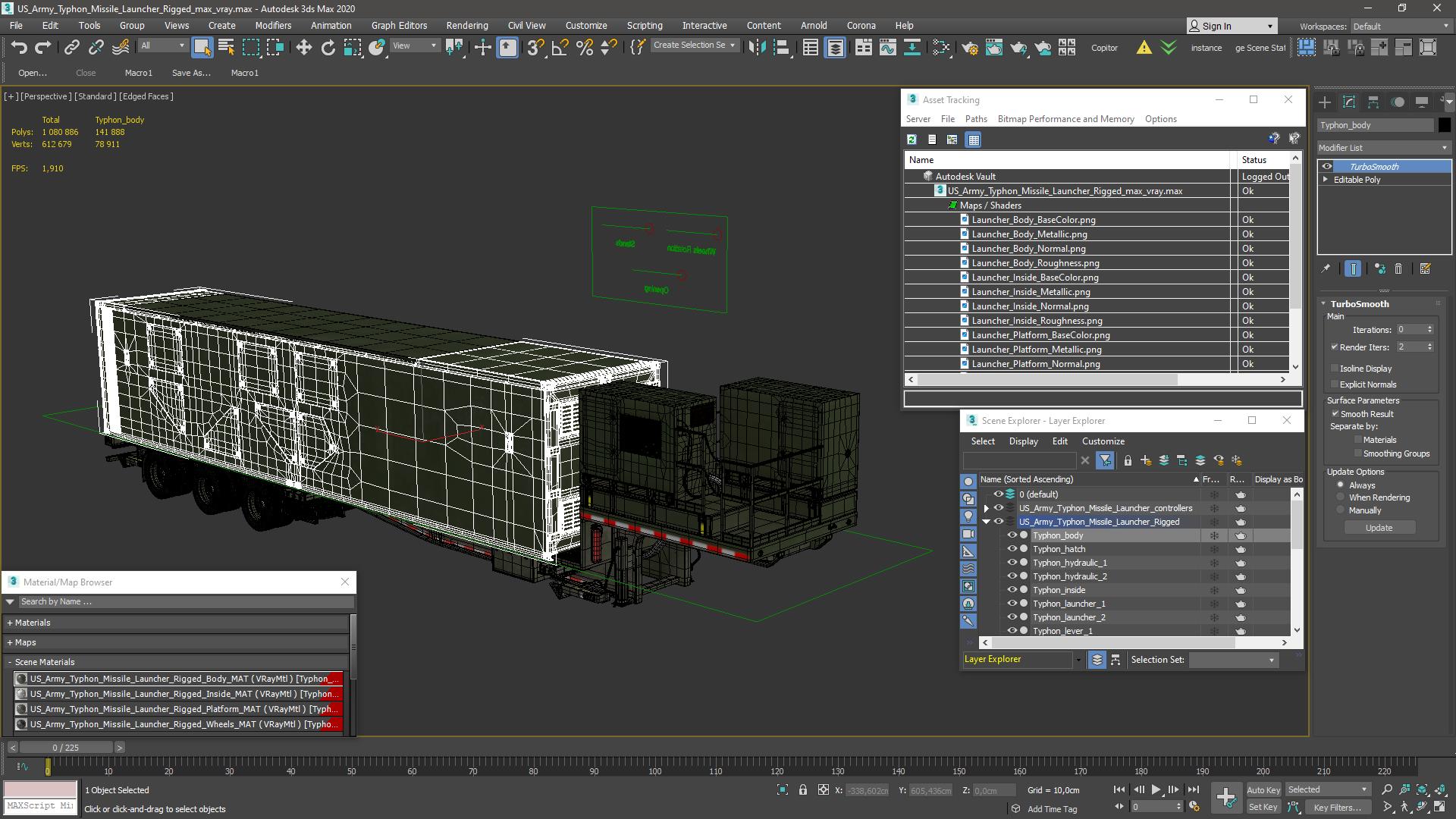Activate the Select Object tool

pyautogui.click(x=202, y=48)
